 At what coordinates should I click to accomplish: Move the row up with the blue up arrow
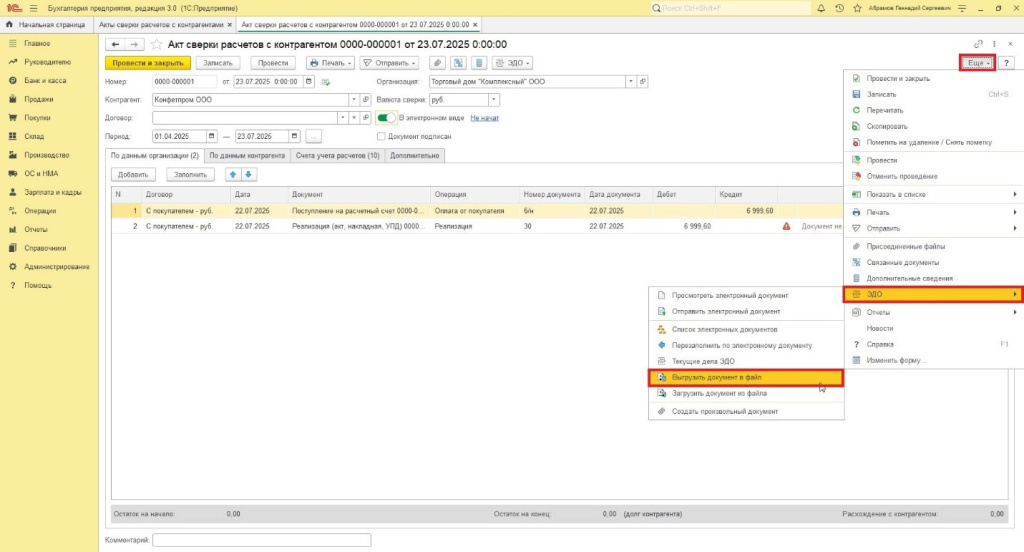(x=233, y=174)
